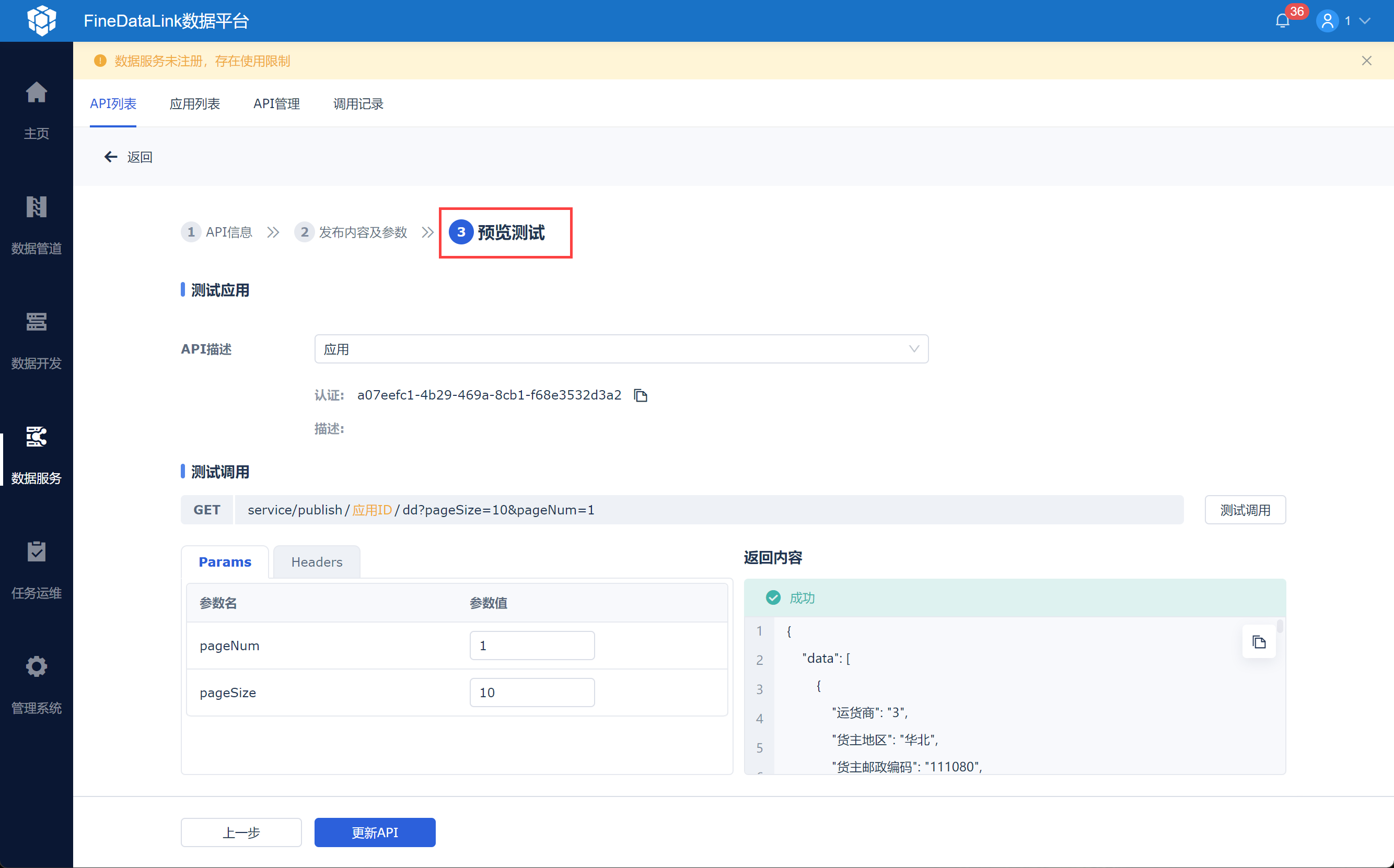1394x868 pixels.
Task: Click the 上一步 previous step button
Action: pyautogui.click(x=241, y=832)
